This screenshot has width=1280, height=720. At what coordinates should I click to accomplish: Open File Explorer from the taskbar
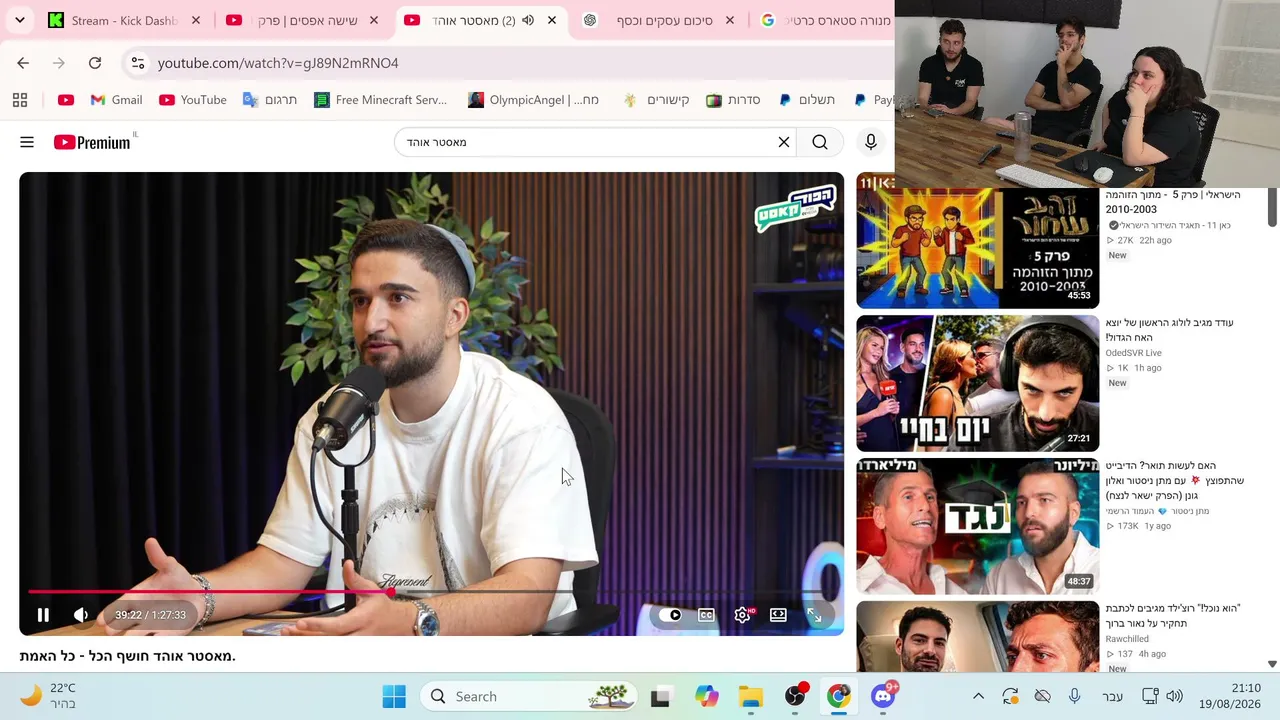pos(751,697)
